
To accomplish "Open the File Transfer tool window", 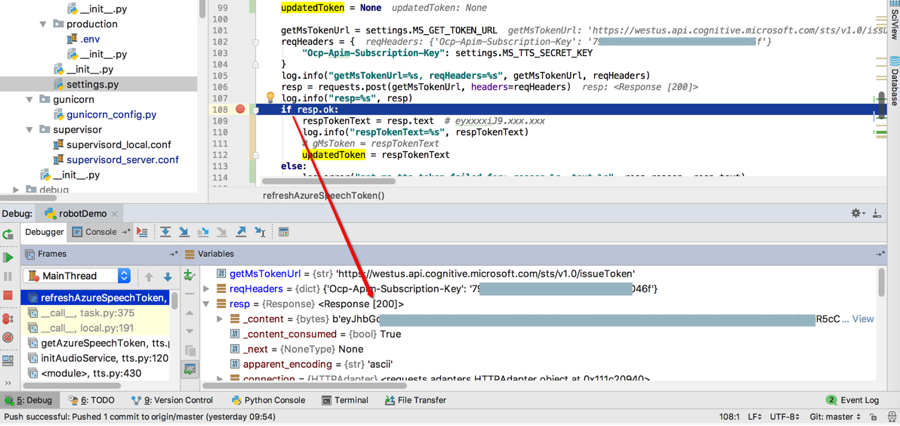I will 415,400.
